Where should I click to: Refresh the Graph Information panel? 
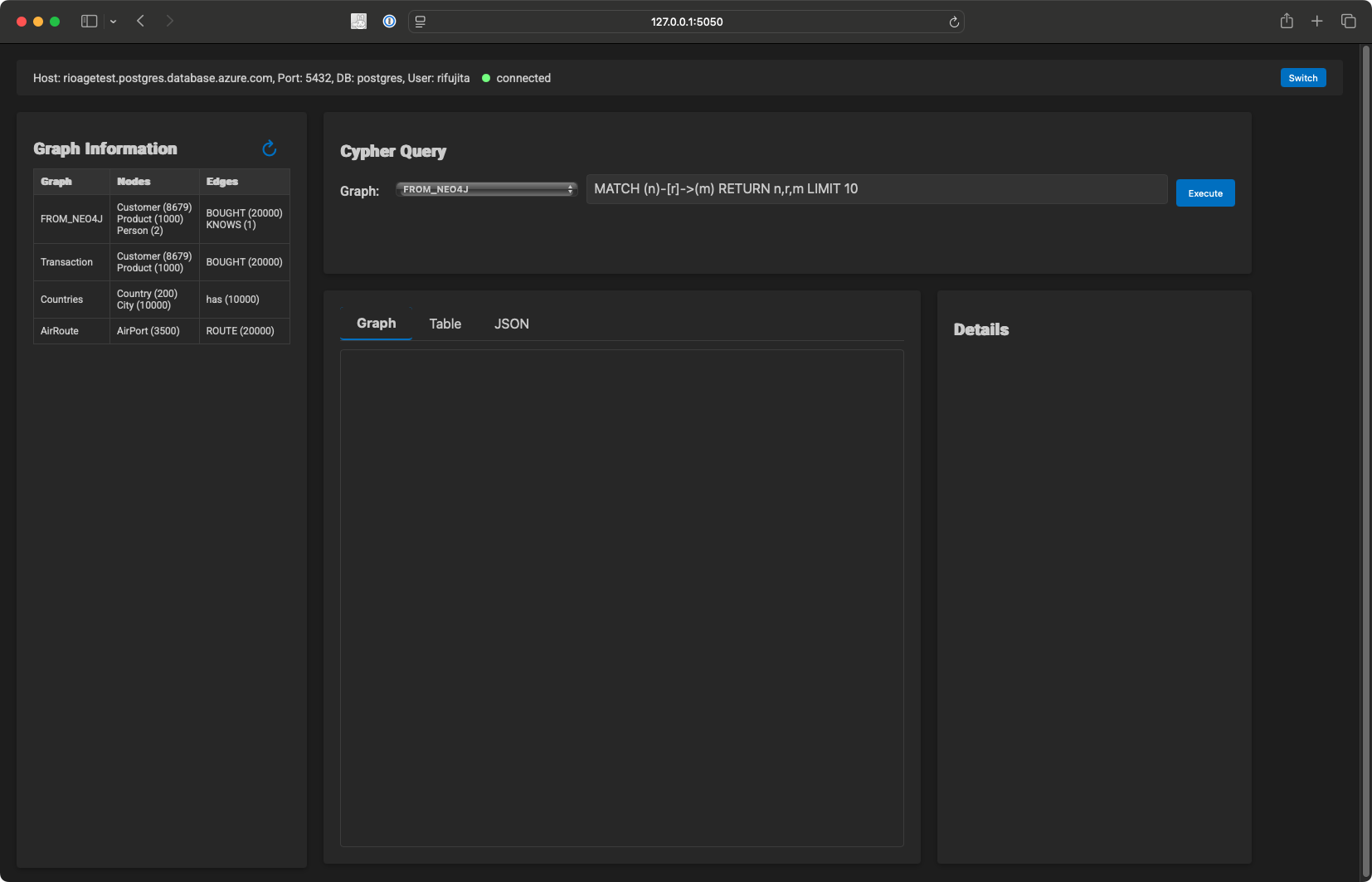click(269, 149)
